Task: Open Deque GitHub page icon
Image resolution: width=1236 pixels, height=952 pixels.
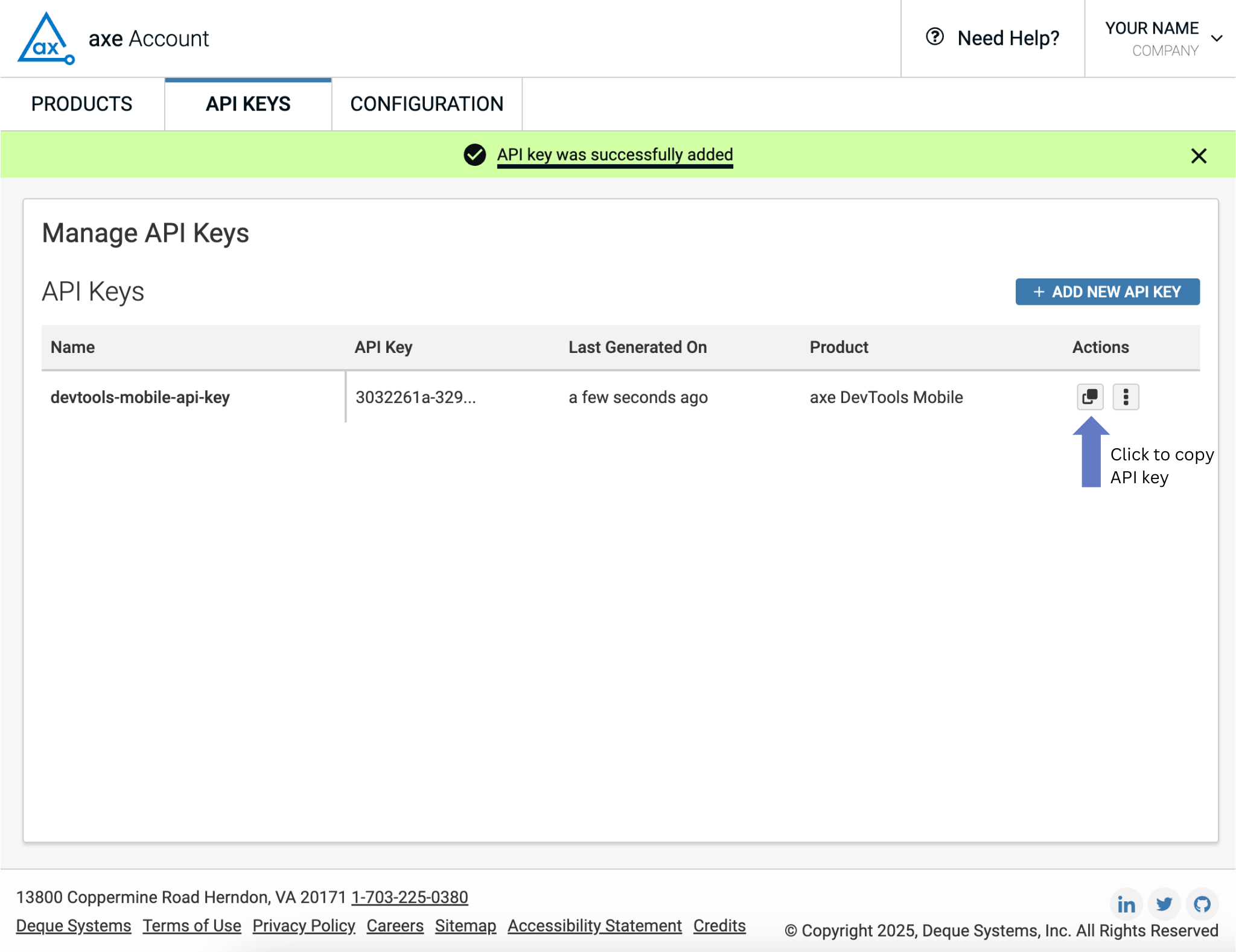Action: click(x=1202, y=904)
